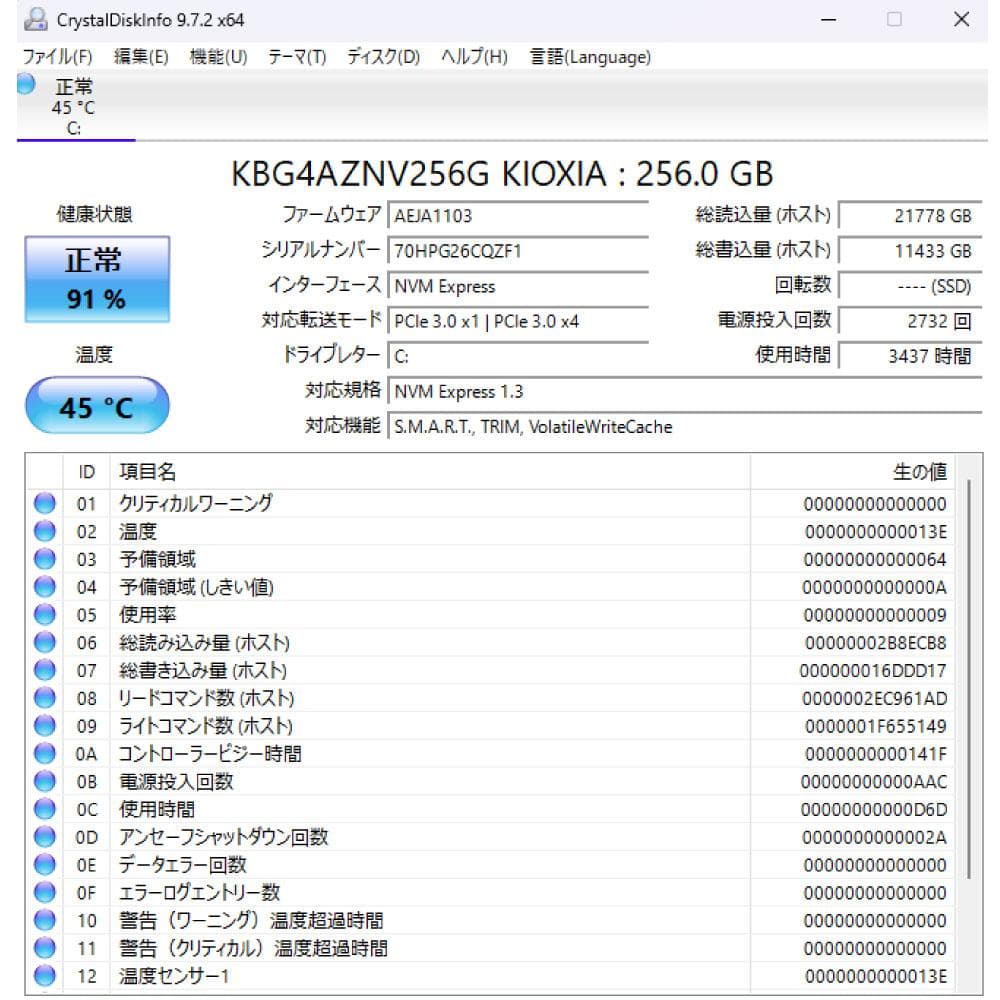This screenshot has width=1000, height=1000.
Task: Click the status icon for 06 総読み込み量 row
Action: (45, 642)
